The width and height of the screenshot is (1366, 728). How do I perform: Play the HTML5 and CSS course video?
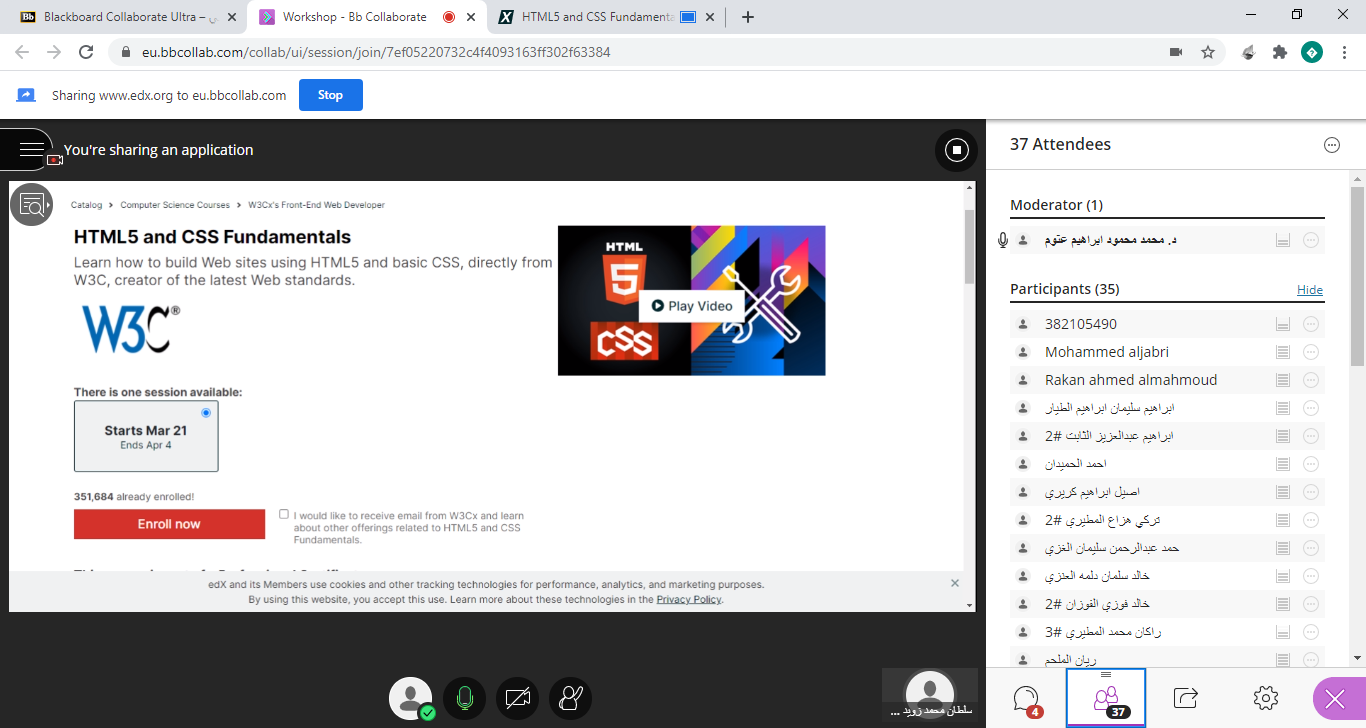coord(692,306)
